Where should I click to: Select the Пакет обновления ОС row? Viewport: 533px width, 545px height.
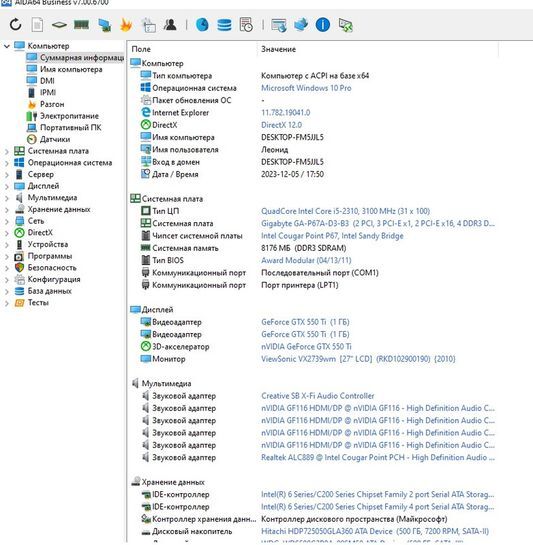point(313,100)
